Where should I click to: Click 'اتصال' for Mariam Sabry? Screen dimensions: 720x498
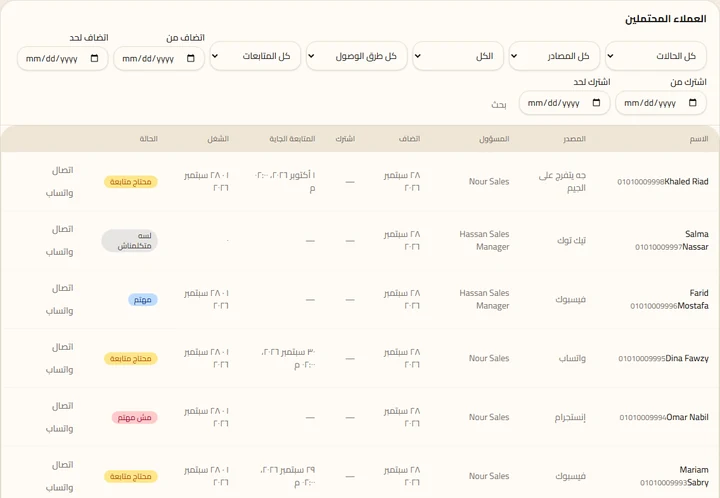62,464
